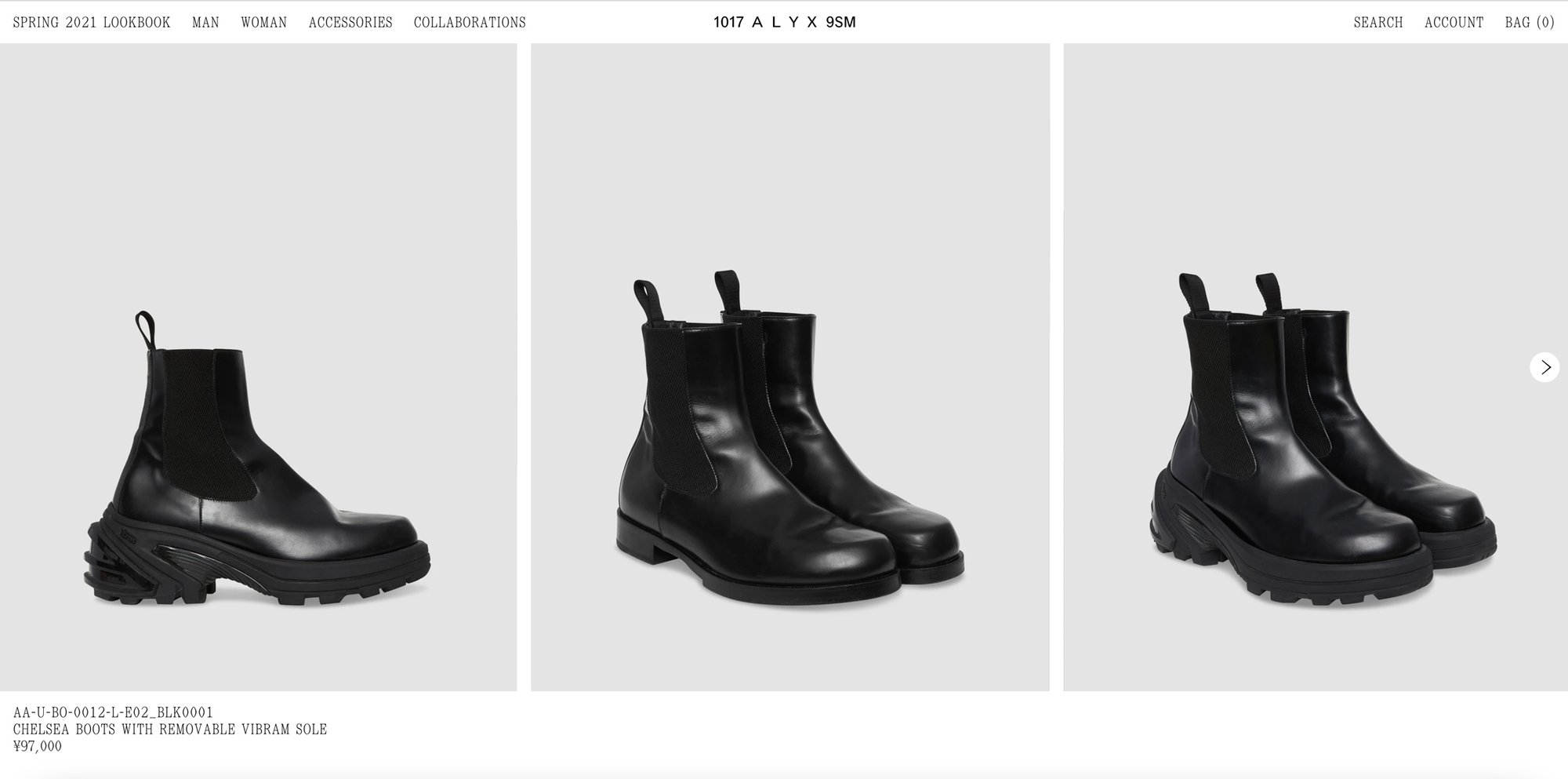1568x779 pixels.
Task: Click the next image arrow on carousel
Action: pyautogui.click(x=1544, y=367)
